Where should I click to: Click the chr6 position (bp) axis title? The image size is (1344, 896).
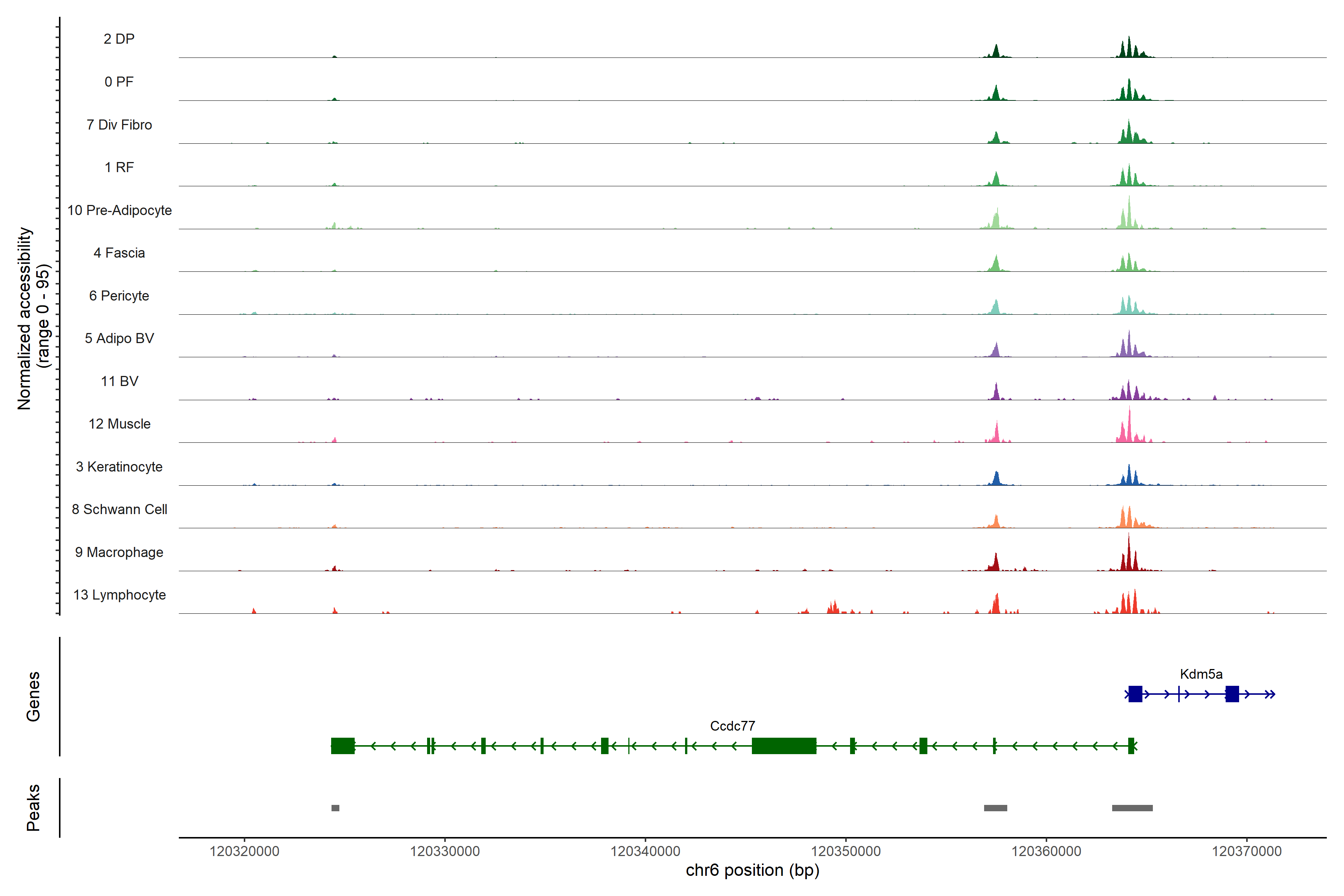pyautogui.click(x=753, y=870)
